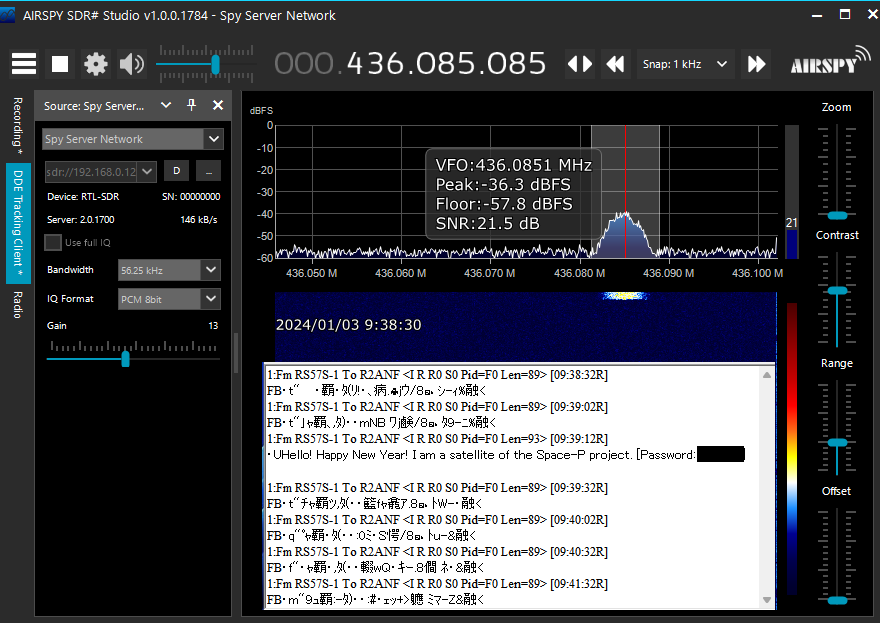Mute audio with the speaker icon
Screen dimensions: 880x623
click(x=132, y=64)
